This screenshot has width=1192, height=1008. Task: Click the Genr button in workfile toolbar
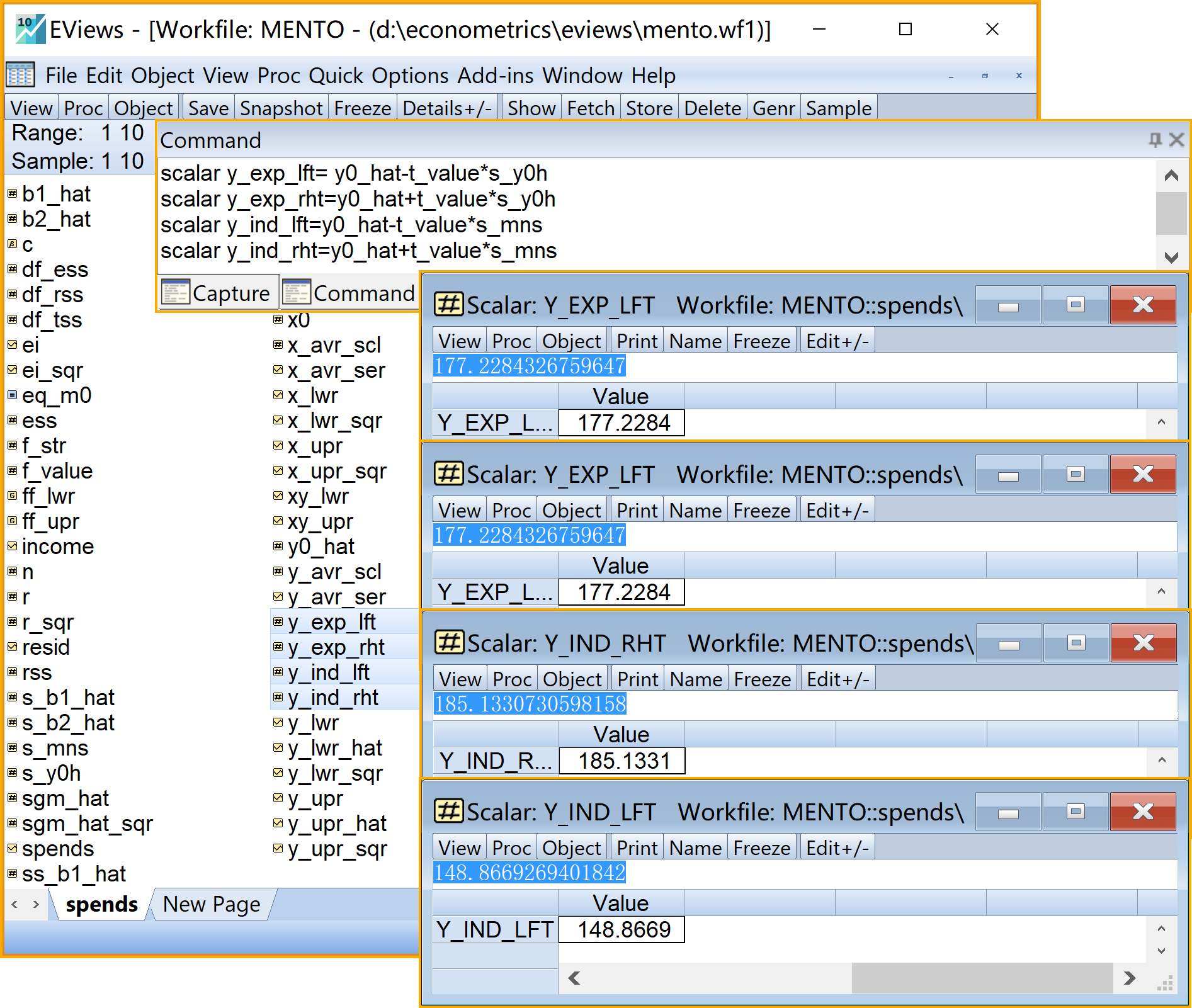pos(773,108)
